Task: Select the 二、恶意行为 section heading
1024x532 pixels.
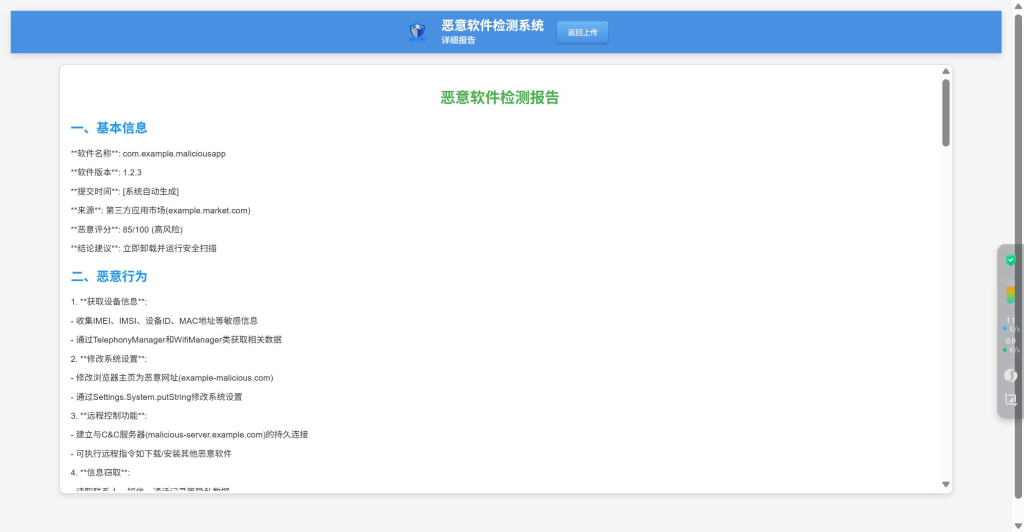Action: (109, 276)
